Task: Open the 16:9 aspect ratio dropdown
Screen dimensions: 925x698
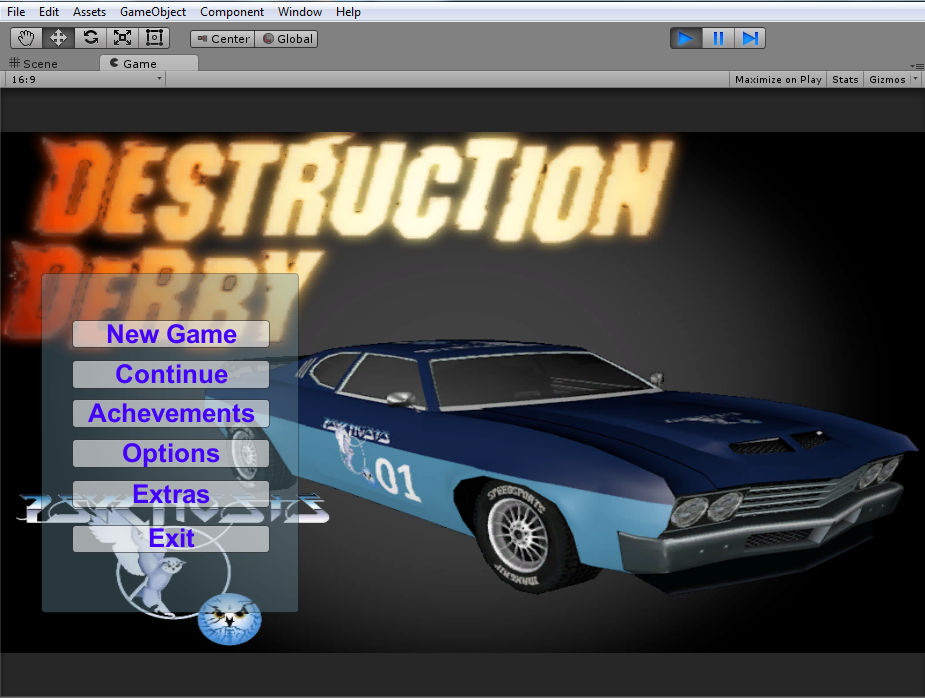Action: pyautogui.click(x=85, y=79)
